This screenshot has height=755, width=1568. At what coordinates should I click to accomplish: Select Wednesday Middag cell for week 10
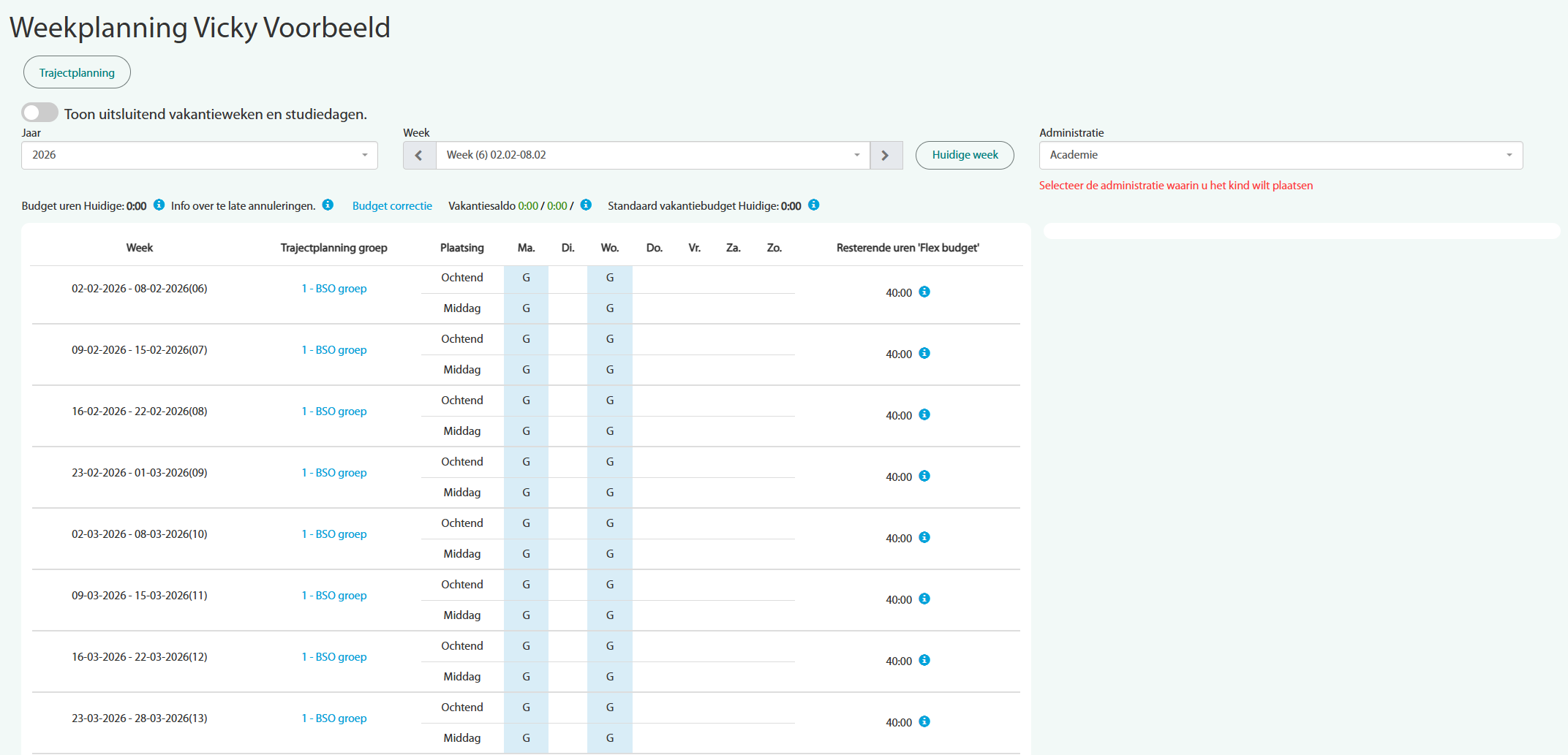[609, 554]
